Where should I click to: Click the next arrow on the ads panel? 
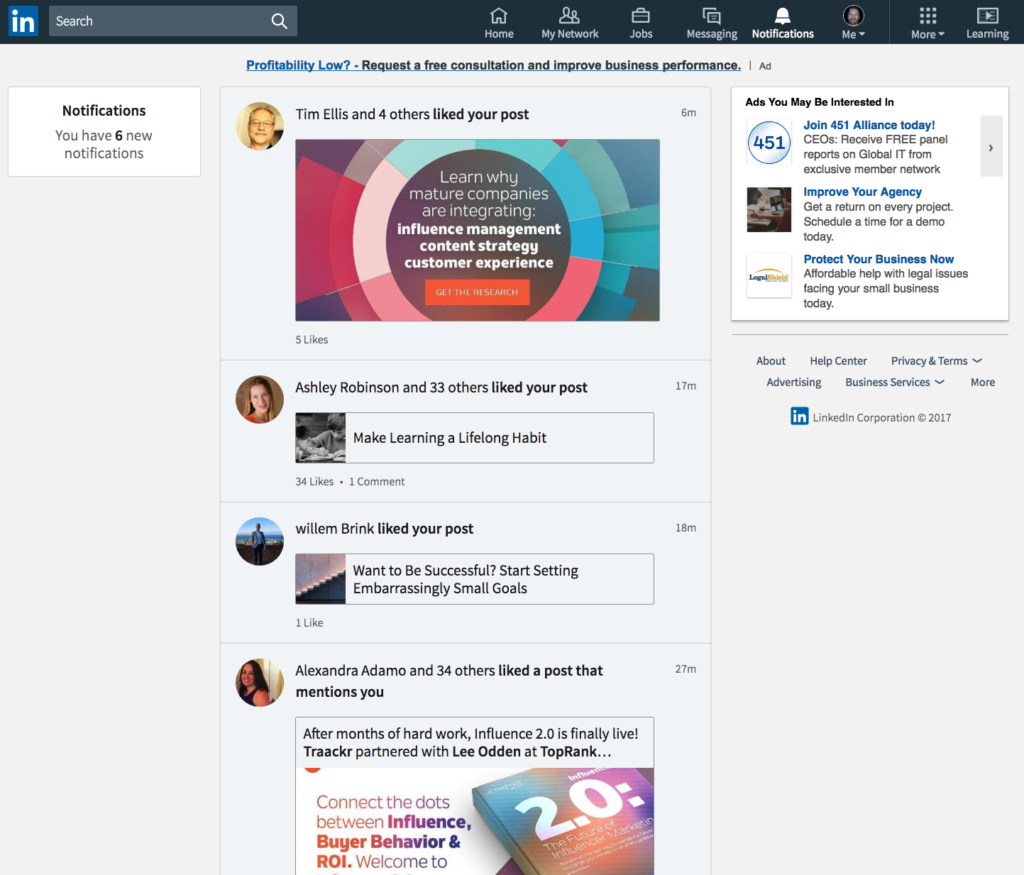click(991, 147)
